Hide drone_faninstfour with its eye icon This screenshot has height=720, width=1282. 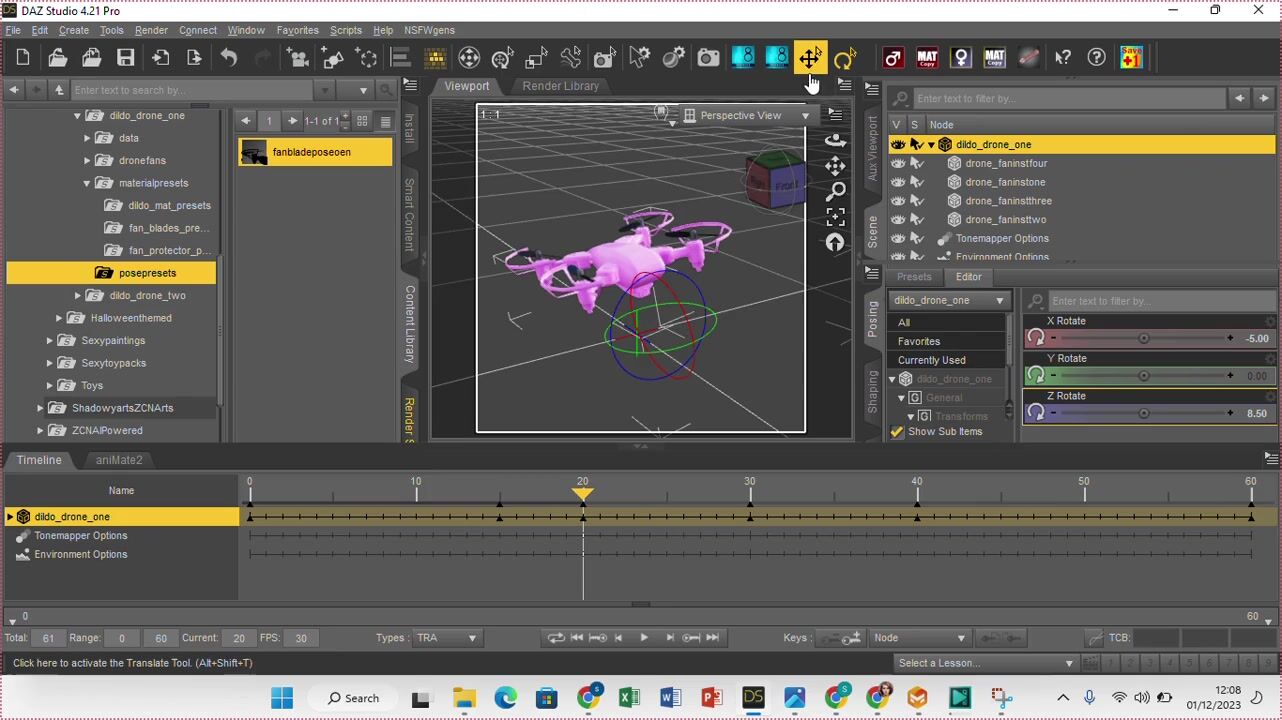pyautogui.click(x=898, y=164)
